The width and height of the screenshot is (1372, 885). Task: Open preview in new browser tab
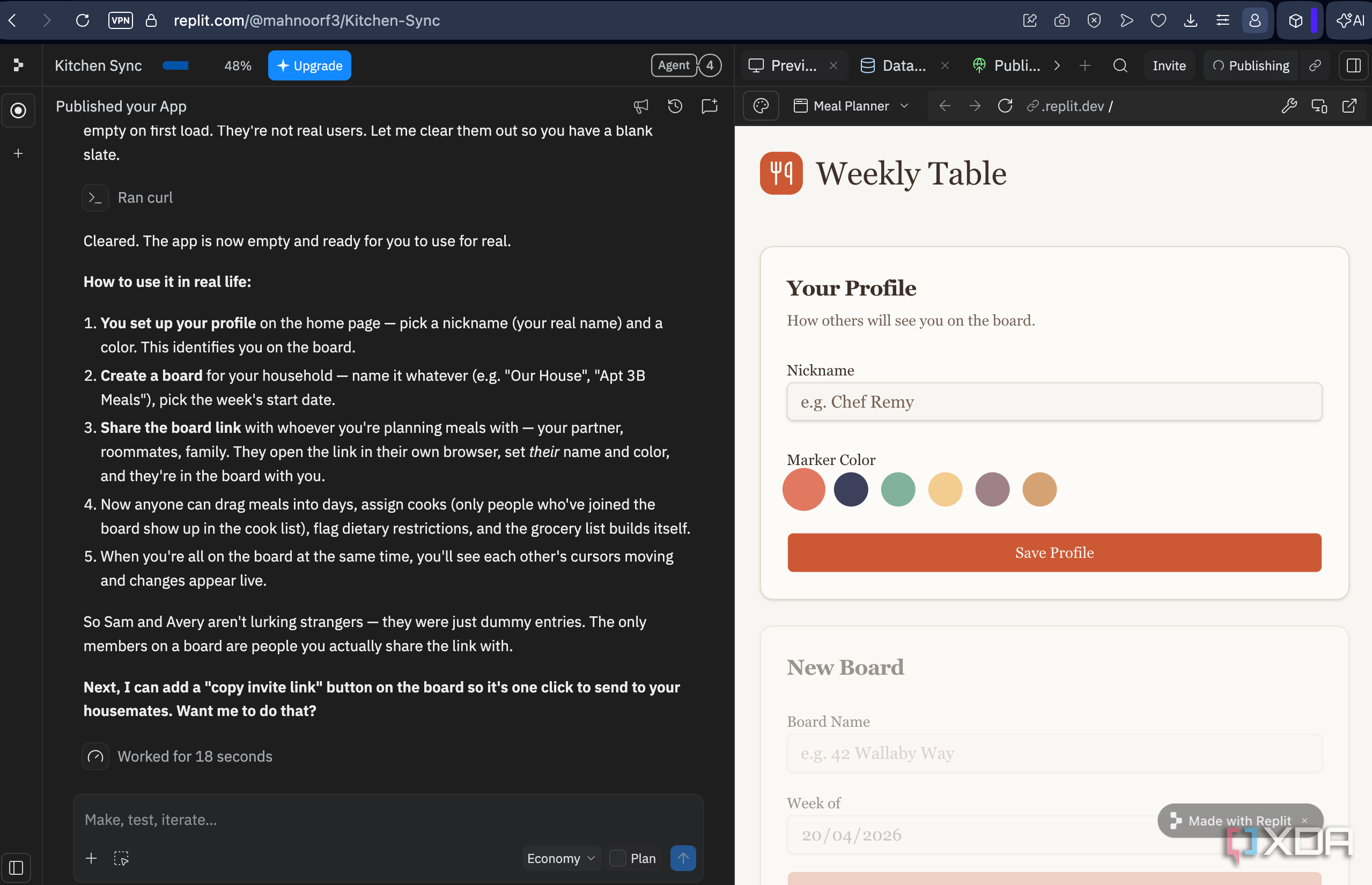click(x=1349, y=106)
